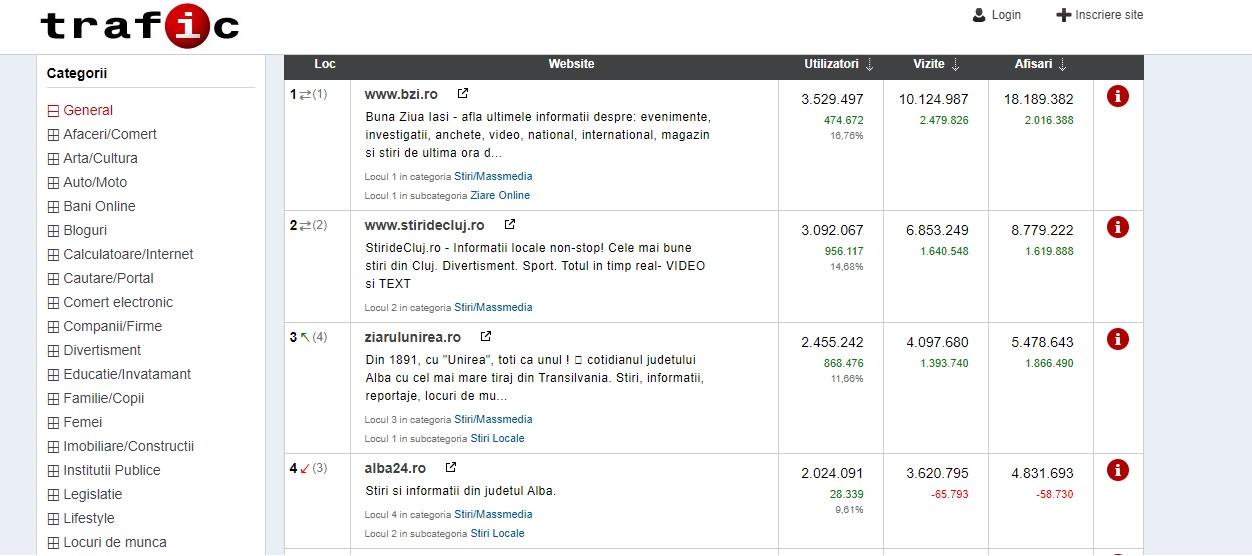The width and height of the screenshot is (1252, 556).
Task: Click the Website column header
Action: click(x=571, y=64)
